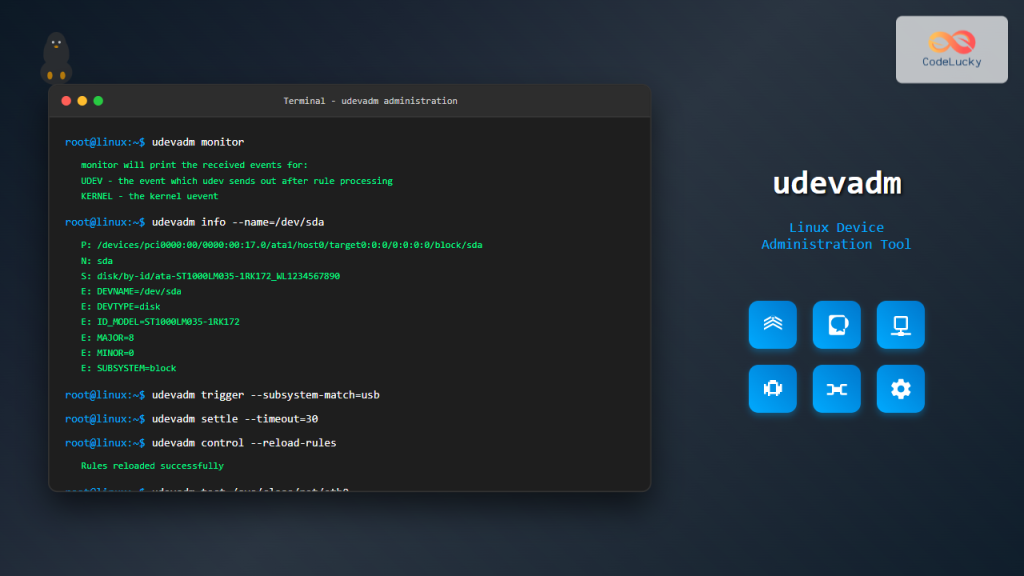The image size is (1024, 576).
Task: Toggle the green zoom button on terminal
Action: tap(97, 100)
